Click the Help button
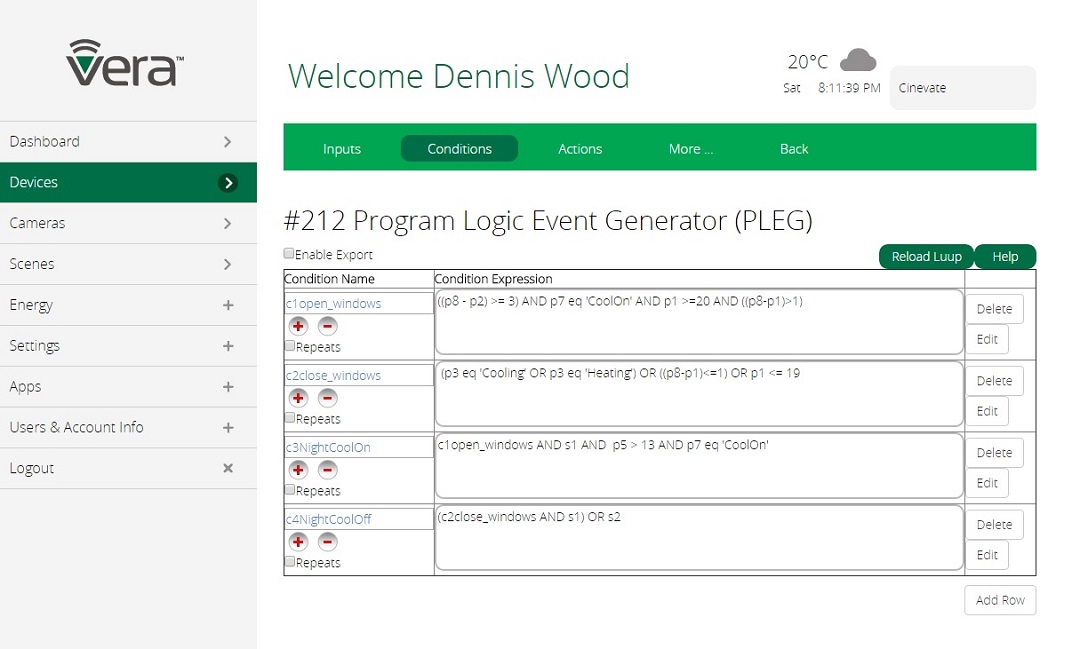This screenshot has width=1080, height=649. click(1005, 256)
